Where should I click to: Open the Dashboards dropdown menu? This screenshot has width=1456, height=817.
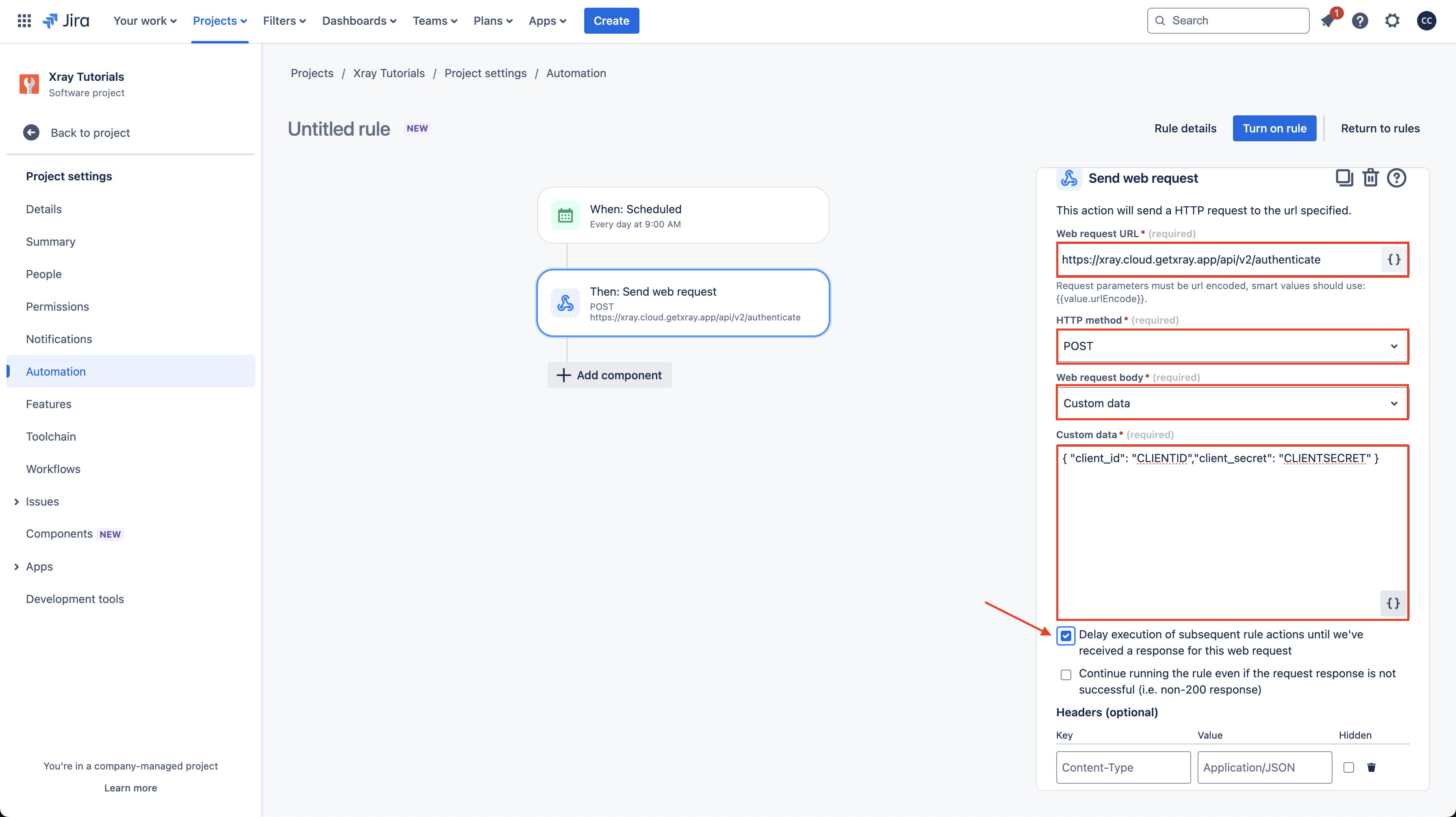tap(360, 21)
